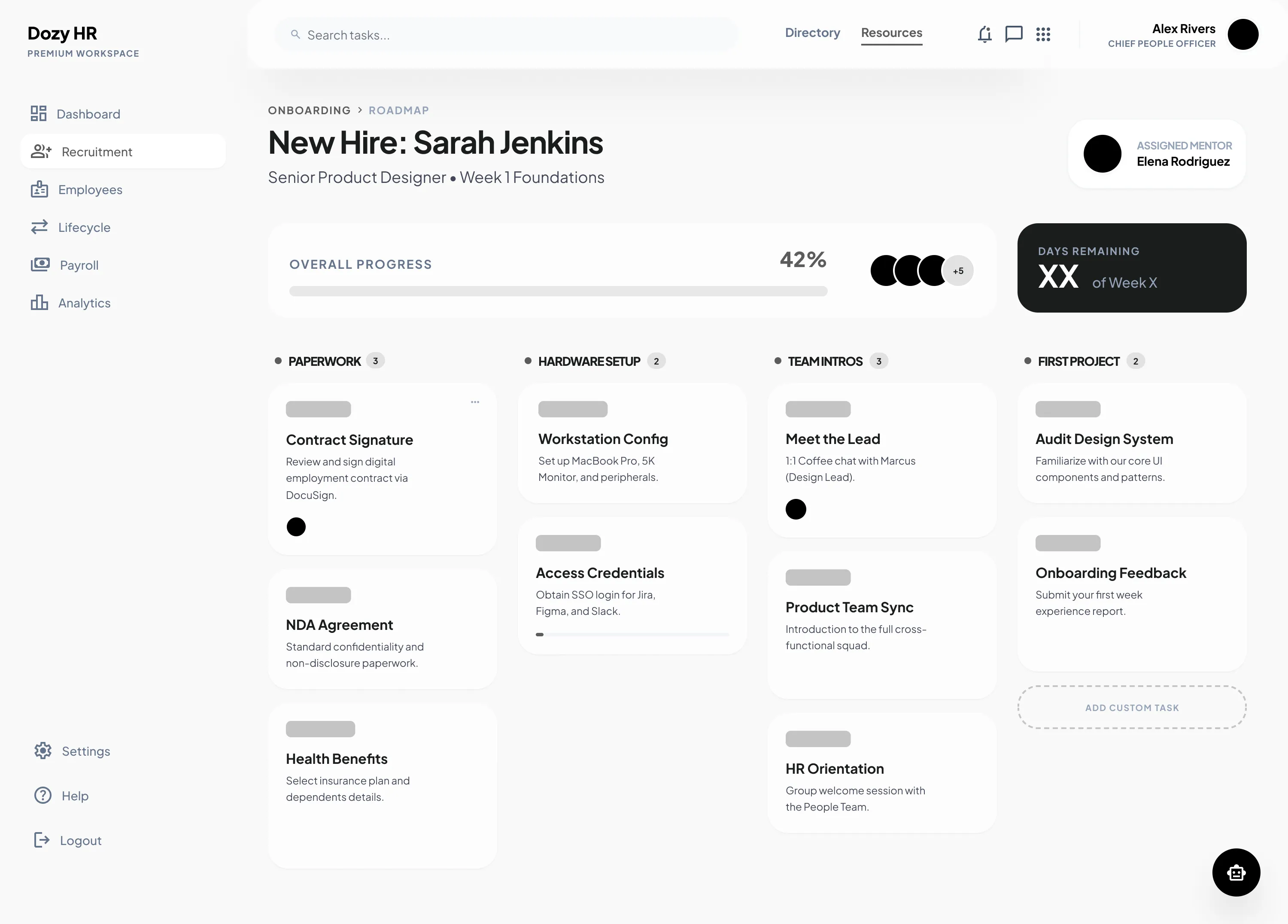Select the Resources tab
The image size is (1288, 924).
pos(891,33)
